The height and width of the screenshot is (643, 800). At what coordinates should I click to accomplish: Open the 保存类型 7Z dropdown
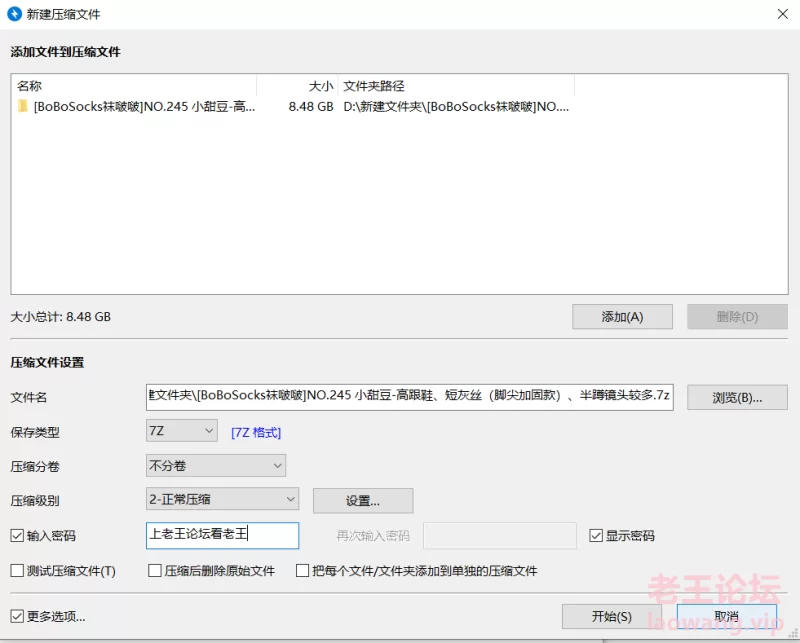(x=181, y=431)
